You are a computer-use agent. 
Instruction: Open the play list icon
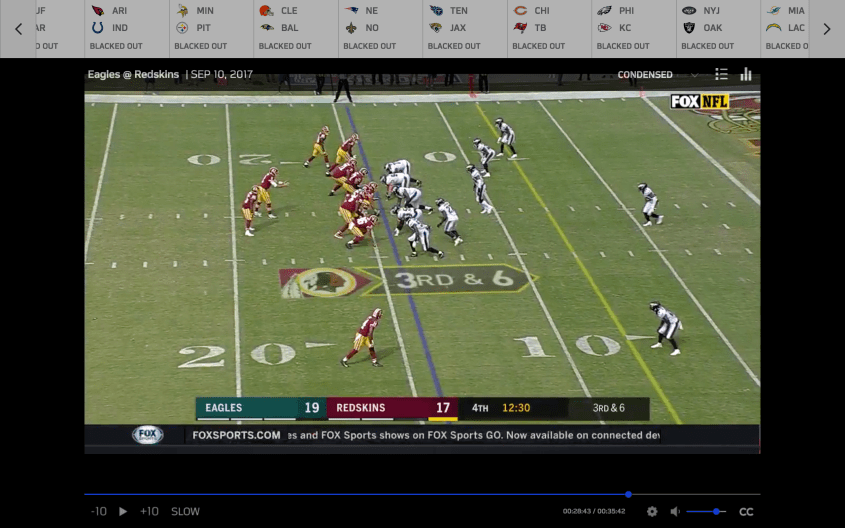[721, 74]
